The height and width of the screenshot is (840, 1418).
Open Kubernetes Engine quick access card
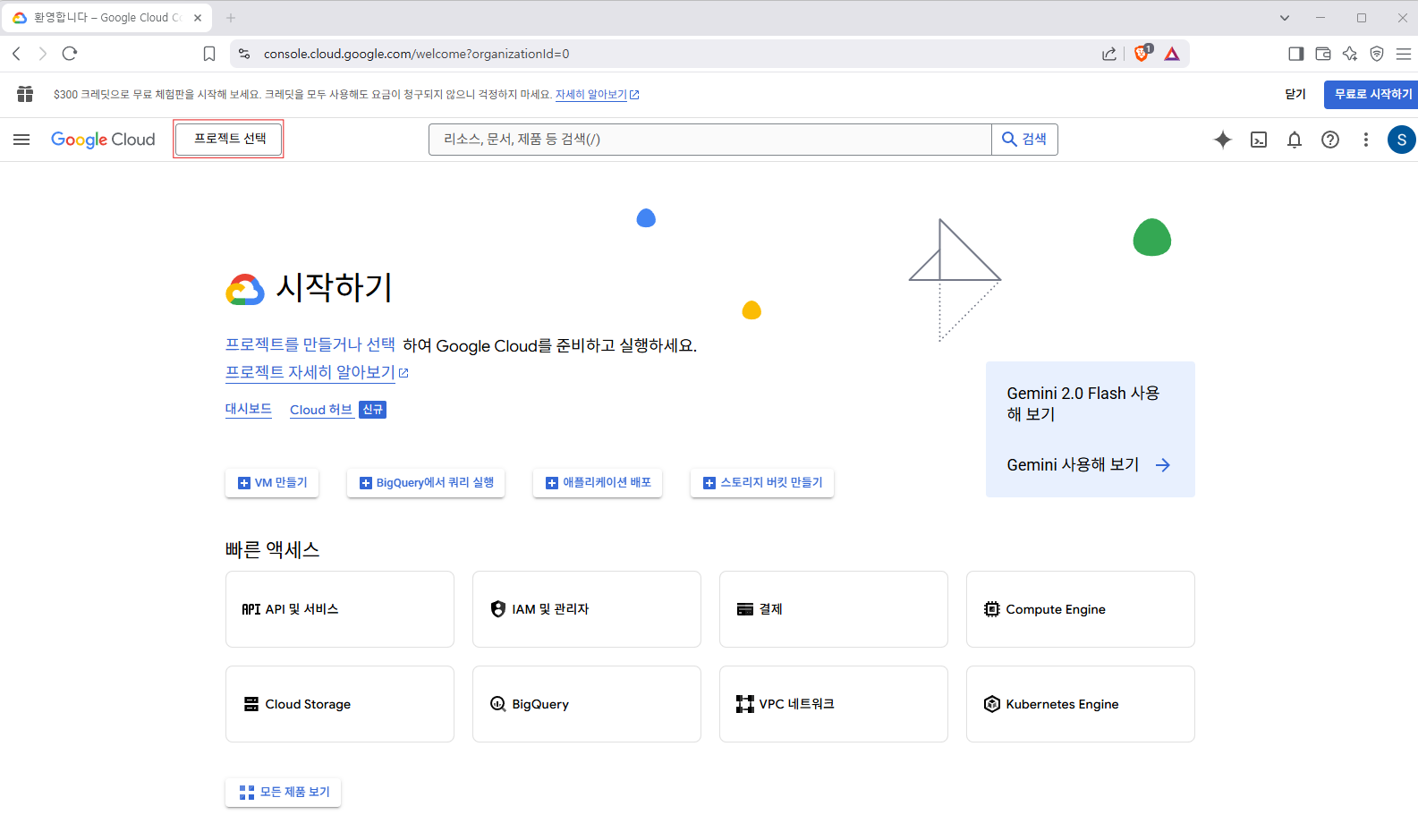(1081, 704)
